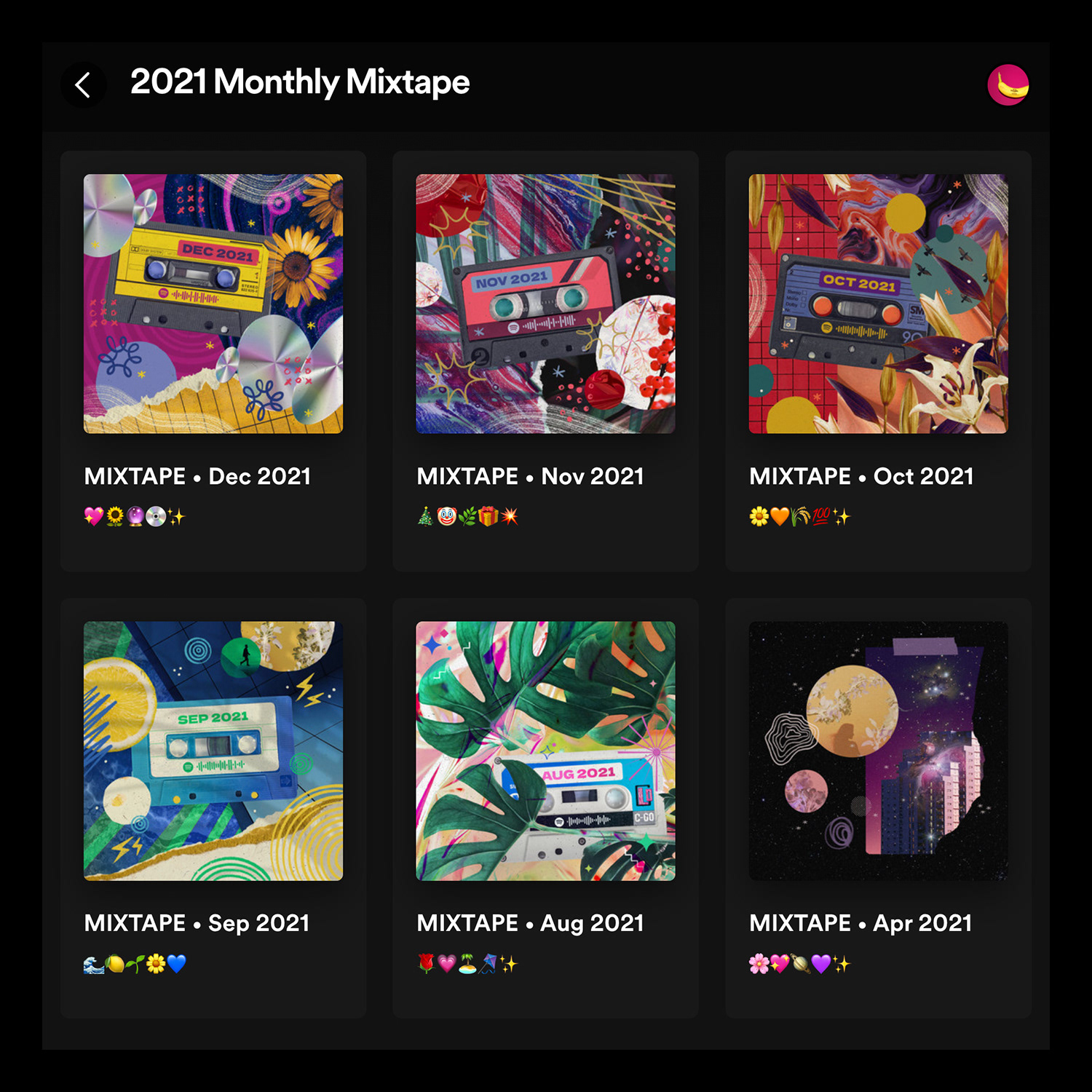Click the emoji description under Aug 2021
This screenshot has width=1092, height=1092.
467,964
